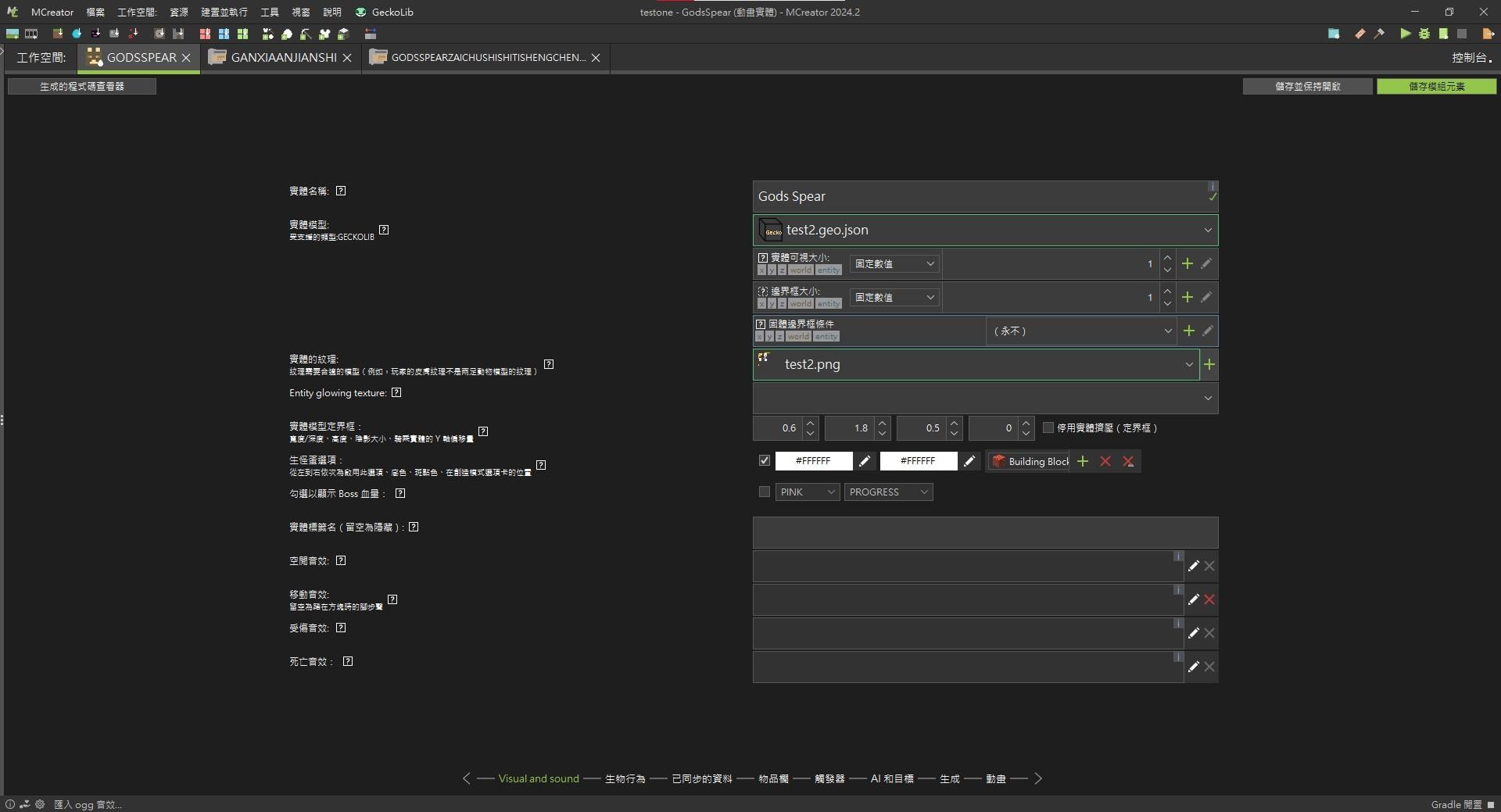
Task: Edit the death sound with pencil icon
Action: tap(1193, 667)
